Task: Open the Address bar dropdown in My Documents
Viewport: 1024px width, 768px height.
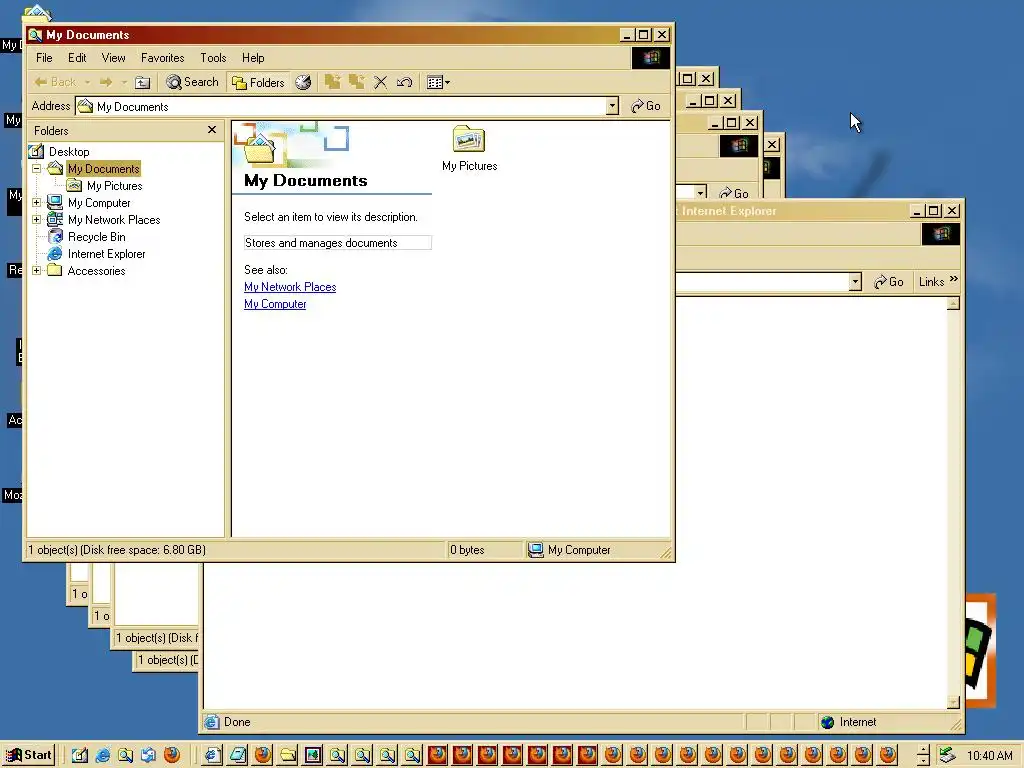Action: [612, 106]
